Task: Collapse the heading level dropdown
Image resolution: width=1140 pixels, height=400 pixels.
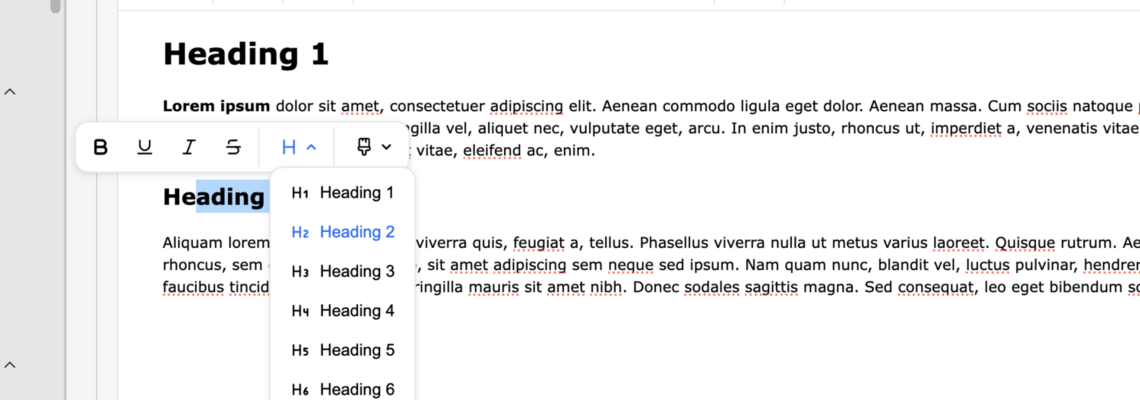Action: tap(299, 148)
